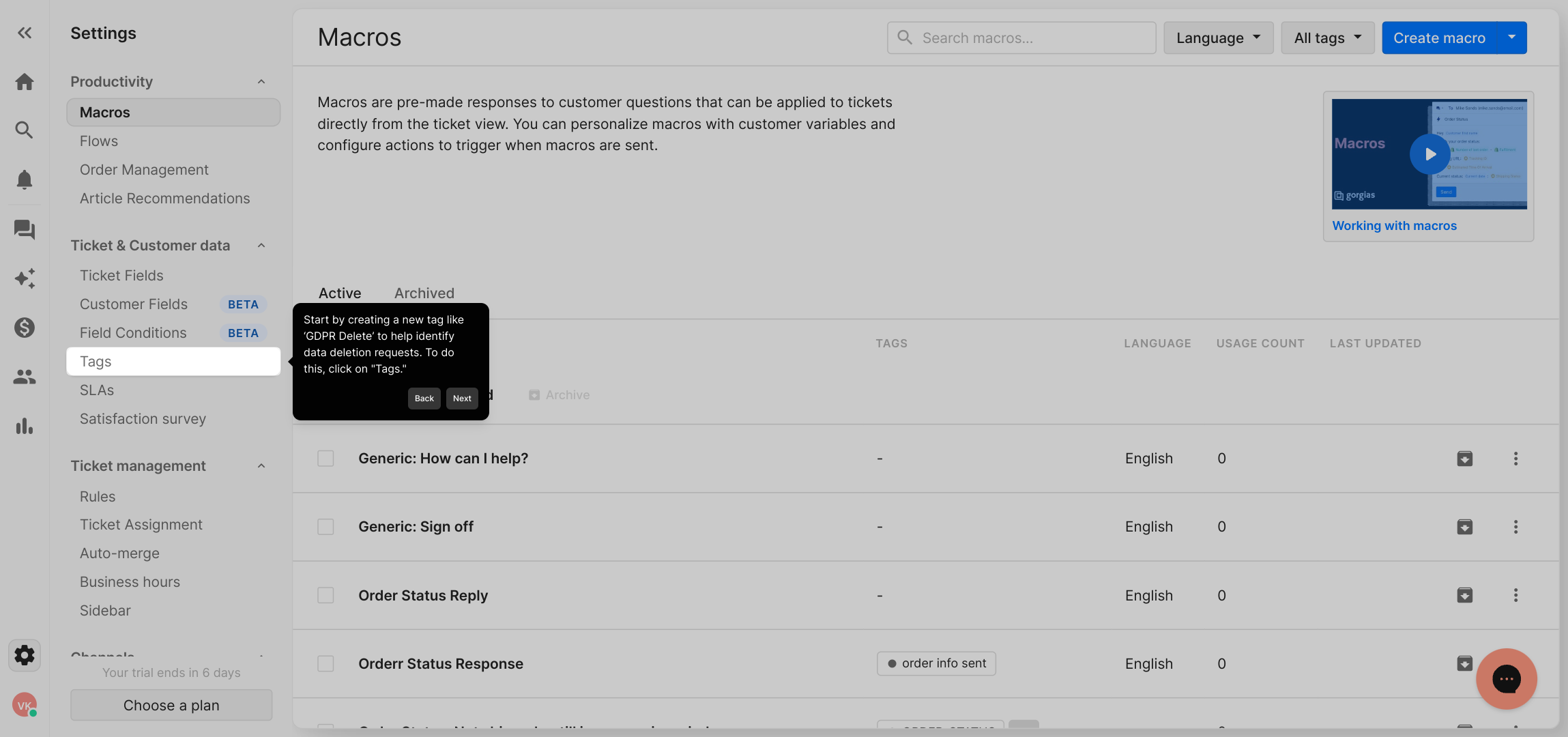Sort by the LAST UPDATED column header

(1375, 343)
